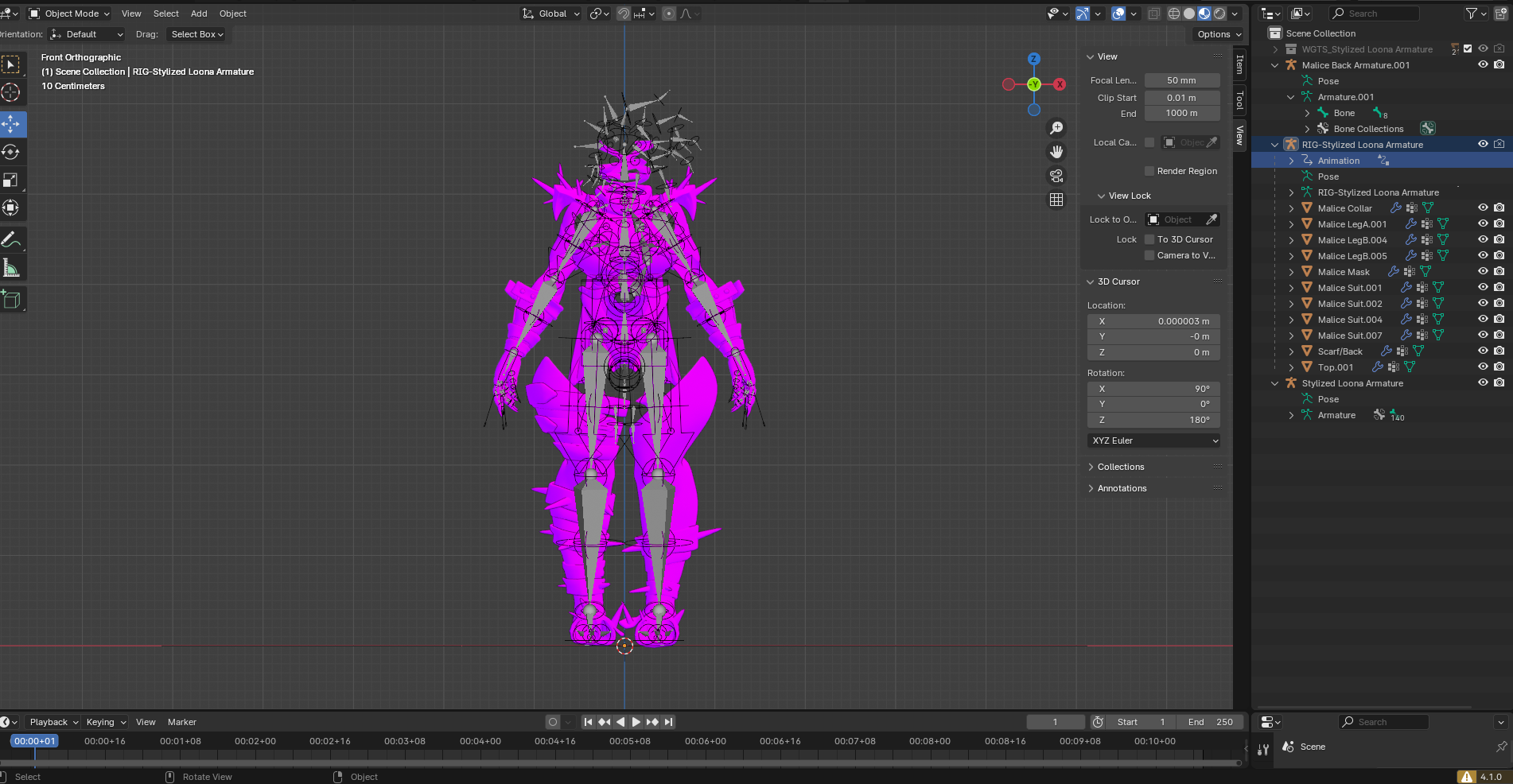Image resolution: width=1513 pixels, height=784 pixels.
Task: Activate the Move tool
Action: click(x=11, y=124)
